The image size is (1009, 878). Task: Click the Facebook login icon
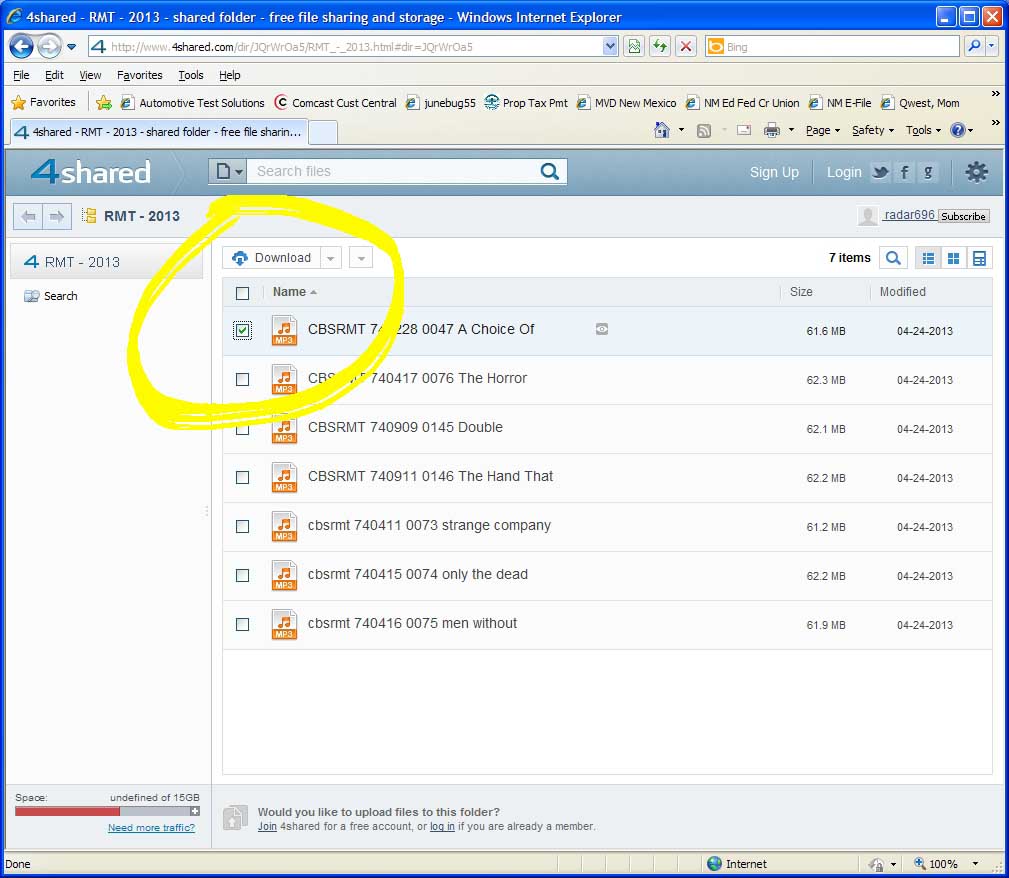904,172
